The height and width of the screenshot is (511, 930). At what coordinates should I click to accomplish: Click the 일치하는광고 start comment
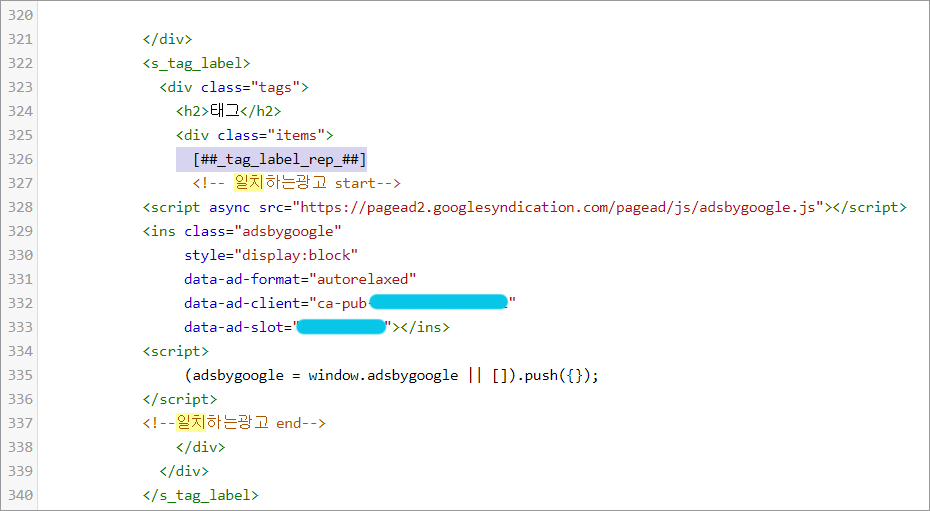point(297,183)
